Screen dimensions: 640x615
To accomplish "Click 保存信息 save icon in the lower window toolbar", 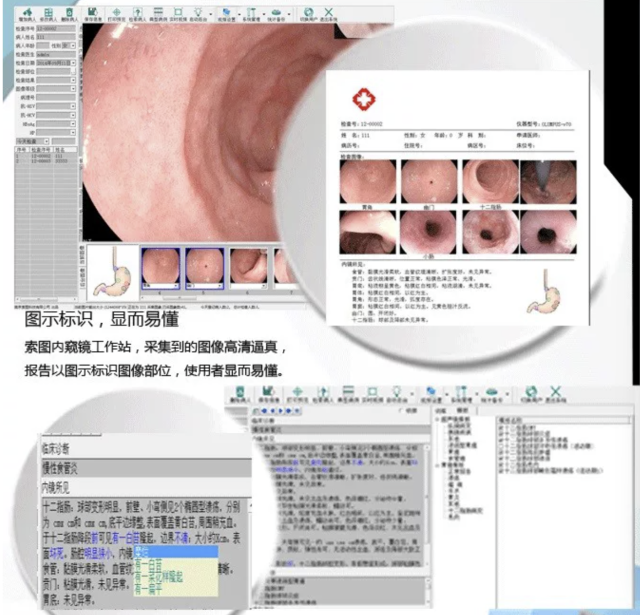I will [x=269, y=395].
